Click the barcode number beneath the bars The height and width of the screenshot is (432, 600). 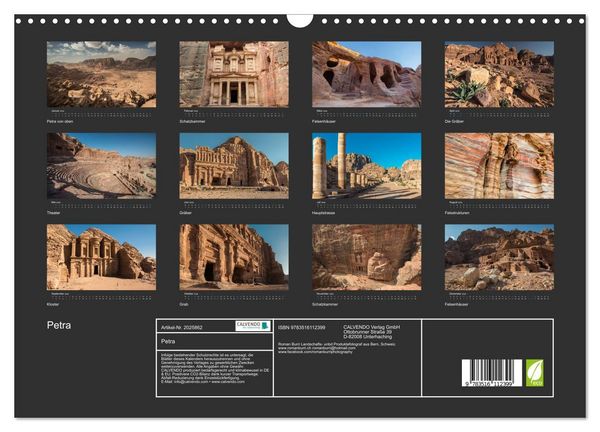point(489,383)
